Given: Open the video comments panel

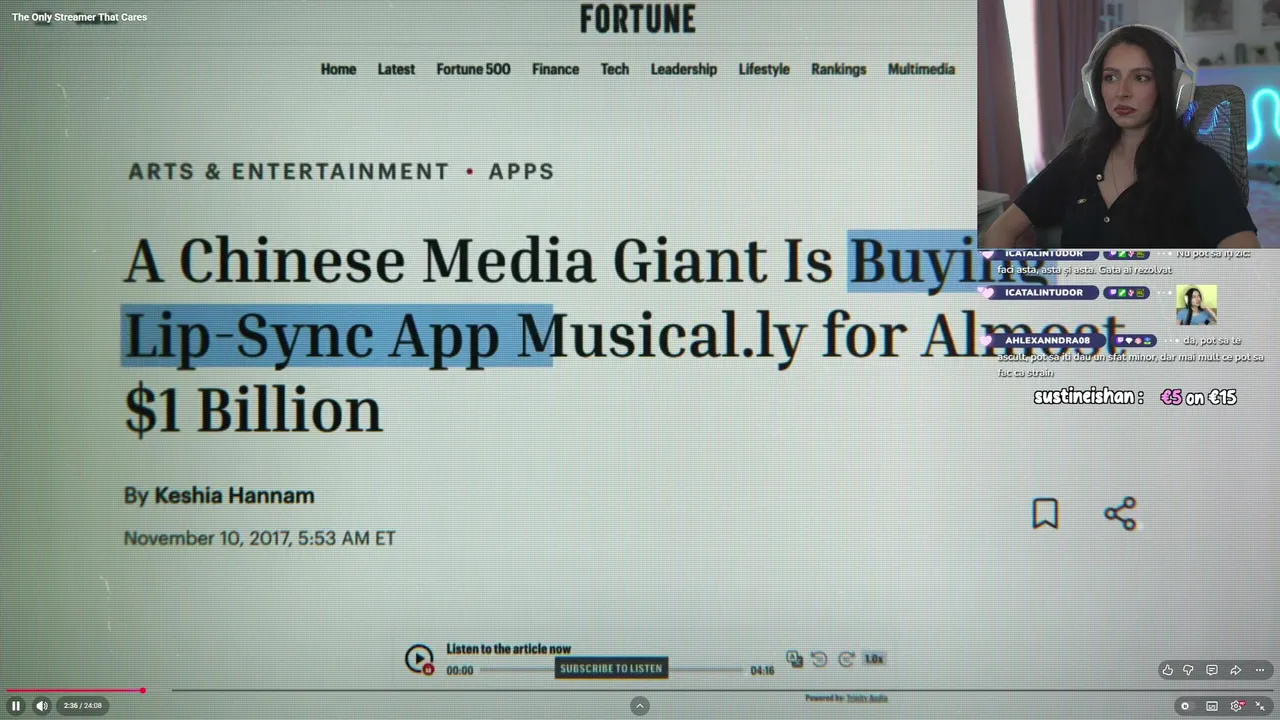Looking at the screenshot, I should tap(1212, 670).
